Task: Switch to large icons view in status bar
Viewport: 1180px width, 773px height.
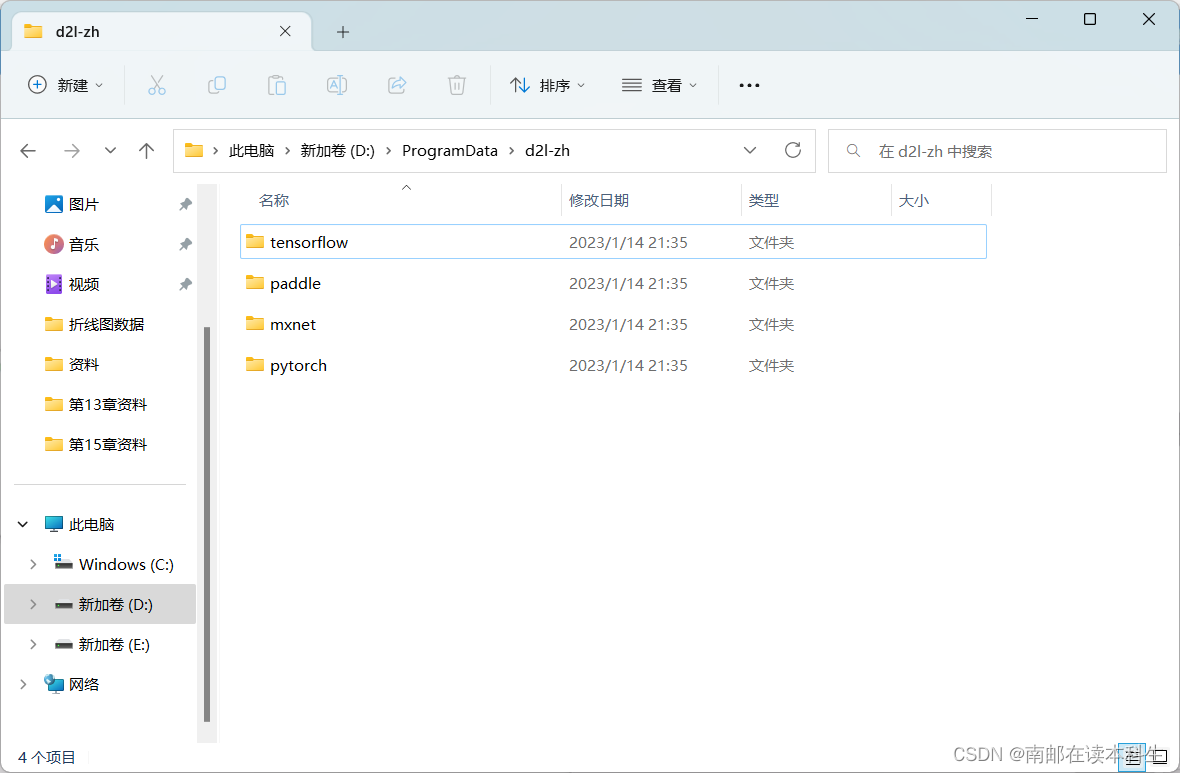Action: 1160,757
